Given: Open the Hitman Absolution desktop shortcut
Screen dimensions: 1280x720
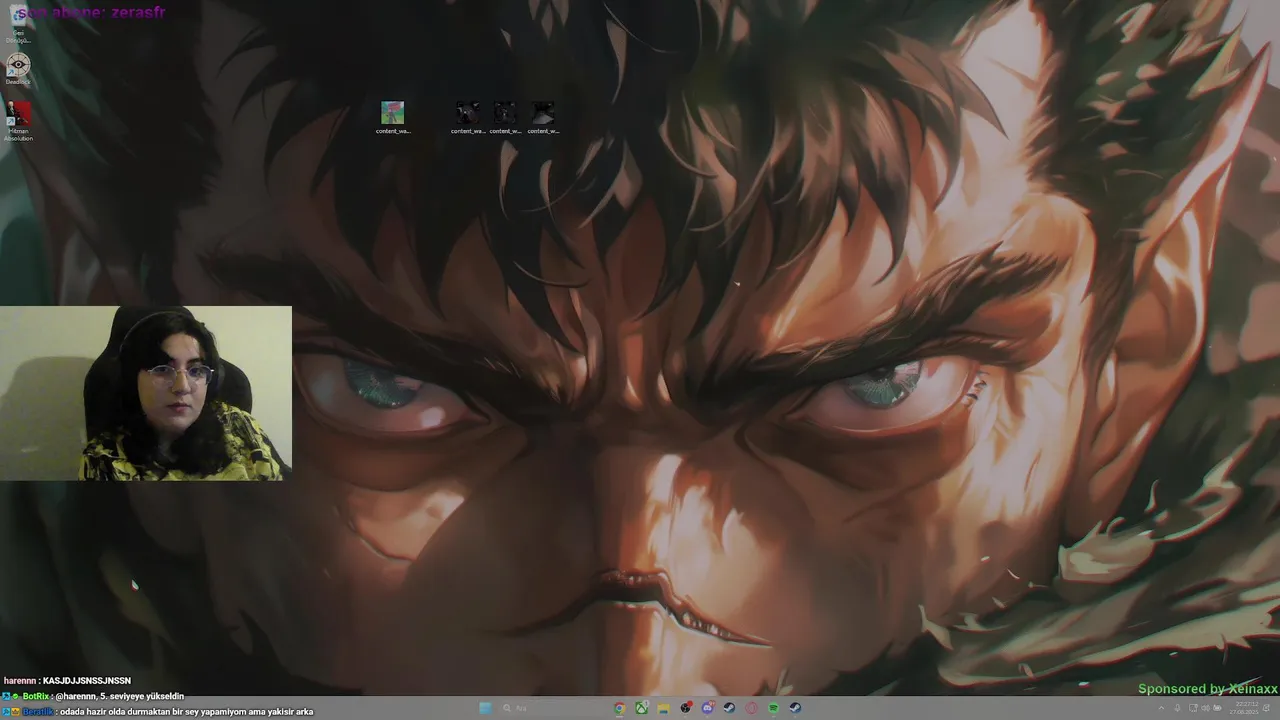Looking at the screenshot, I should point(18,120).
